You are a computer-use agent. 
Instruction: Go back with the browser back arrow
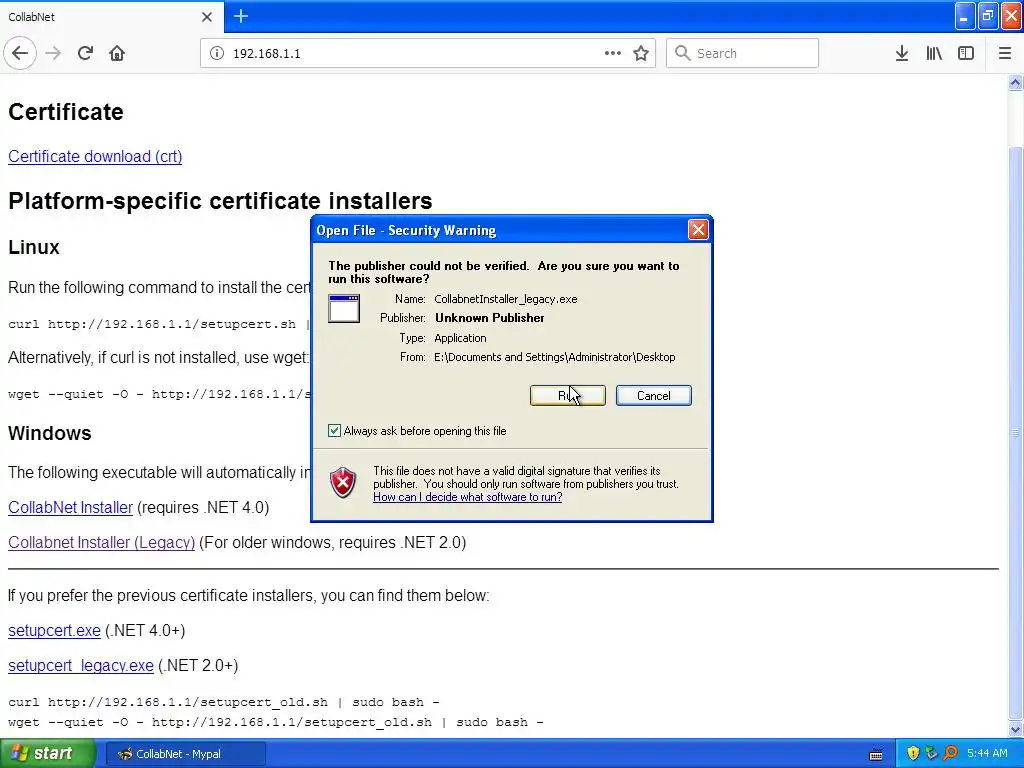tap(20, 53)
